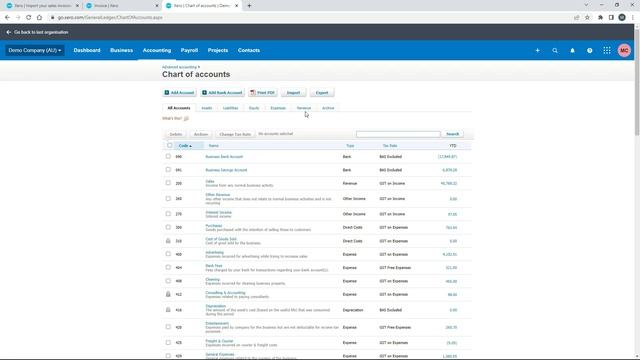
Task: Open the MC user avatar menu
Action: (x=624, y=51)
